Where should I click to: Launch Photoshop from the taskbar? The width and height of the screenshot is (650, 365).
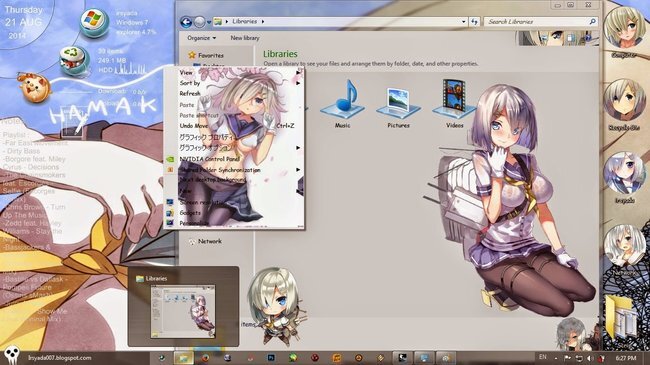271,358
